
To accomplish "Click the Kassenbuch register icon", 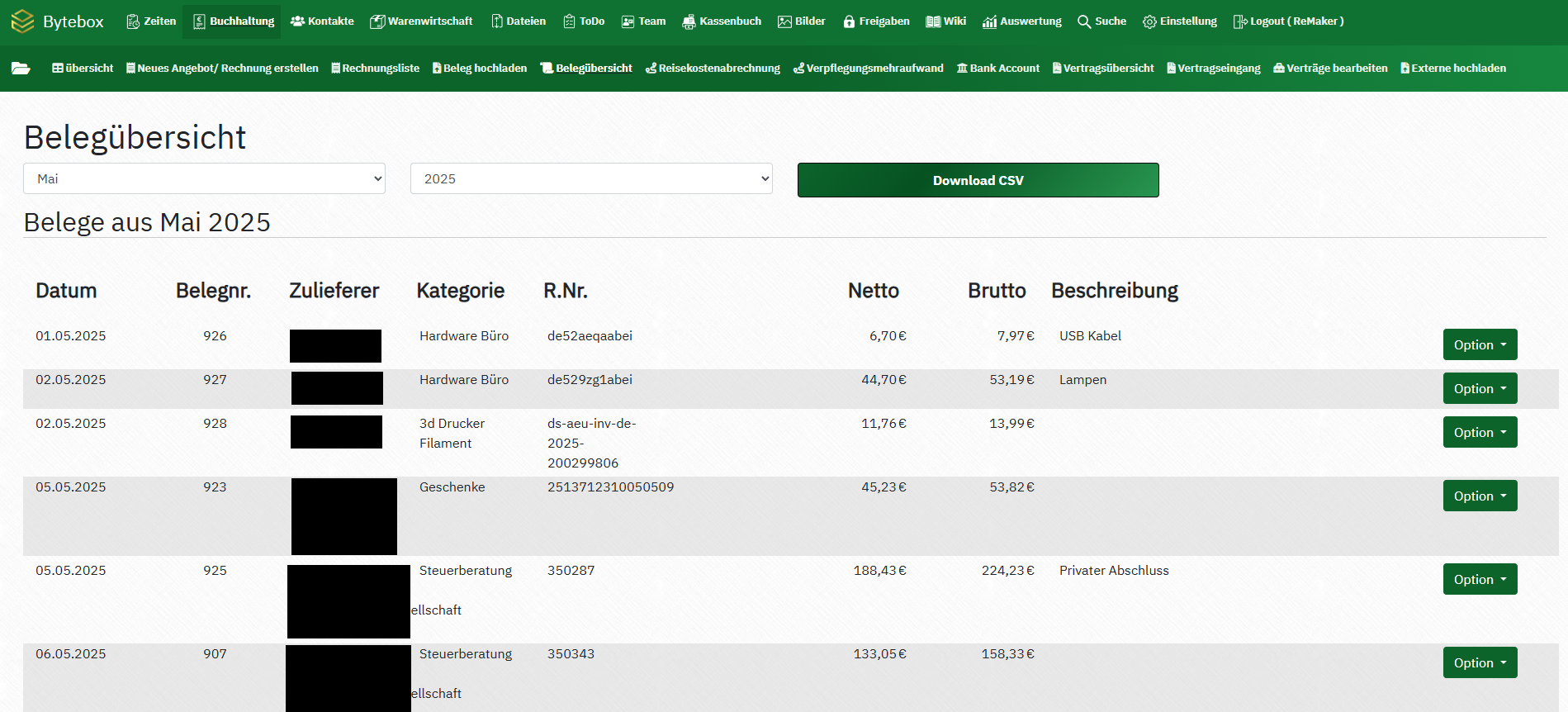I will click(x=689, y=21).
